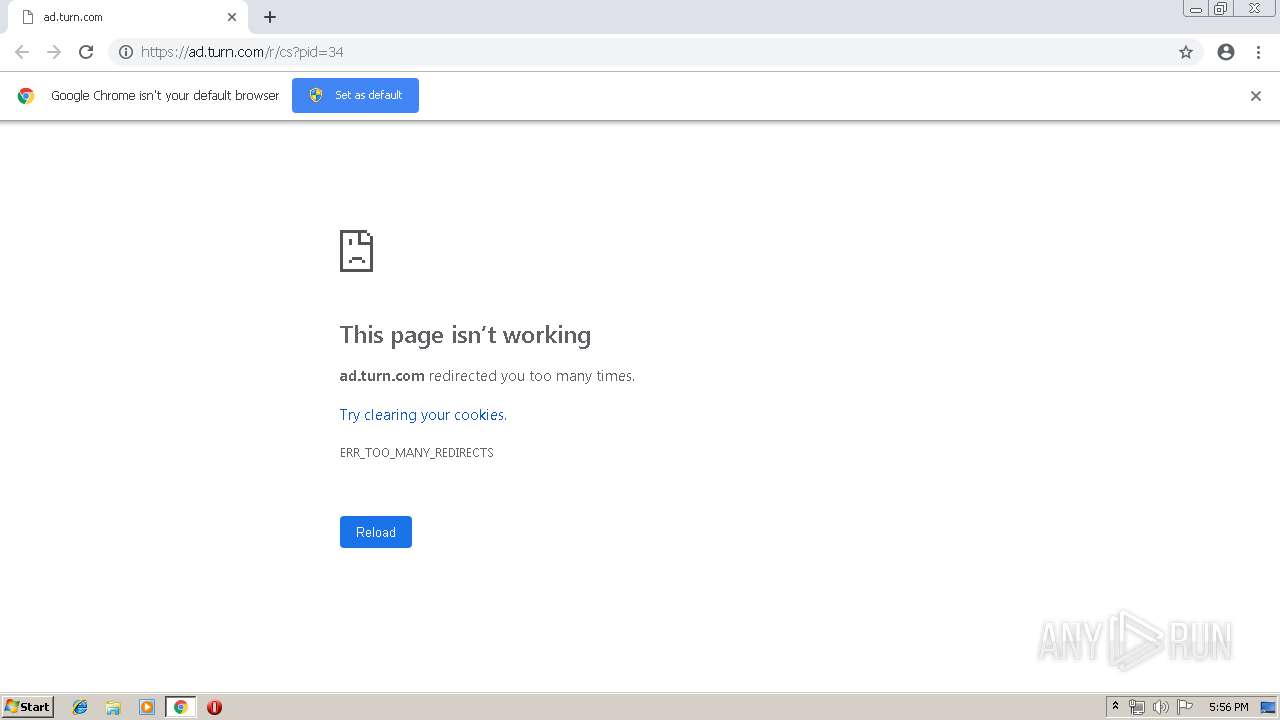Set Chrome as default browser
This screenshot has height=720, width=1280.
coord(355,95)
